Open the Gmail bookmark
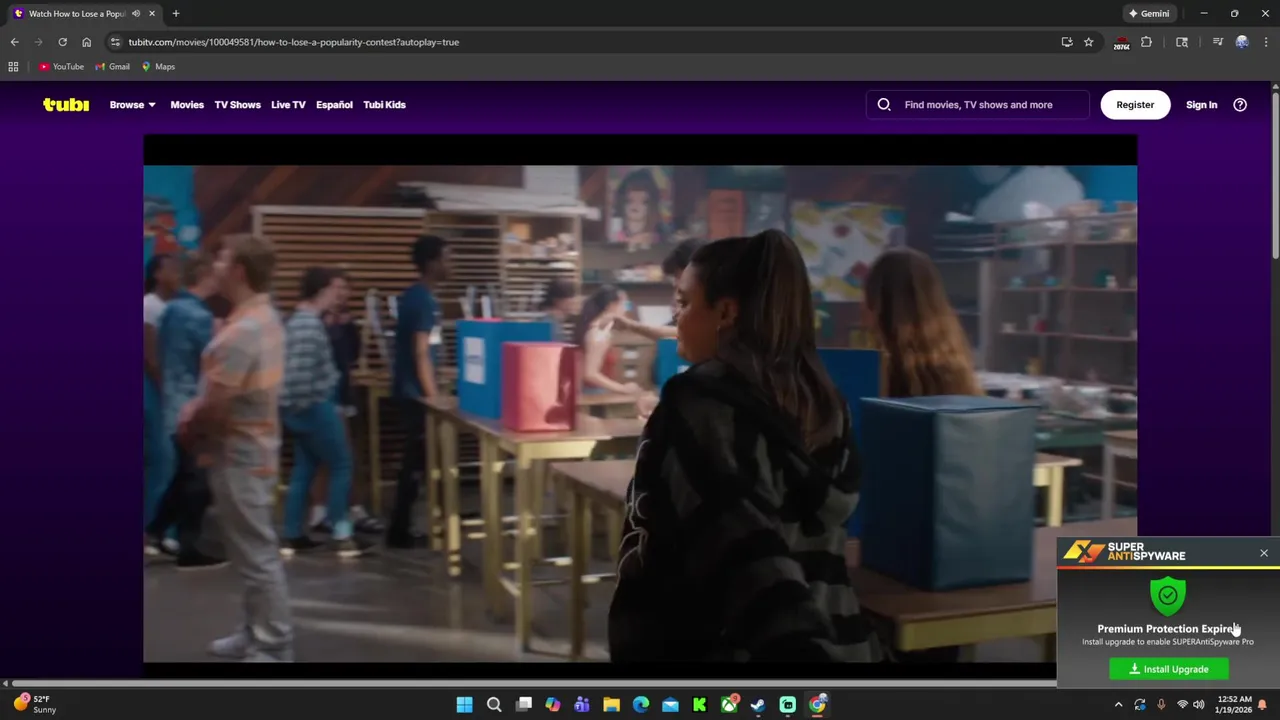This screenshot has height=720, width=1280. point(112,66)
